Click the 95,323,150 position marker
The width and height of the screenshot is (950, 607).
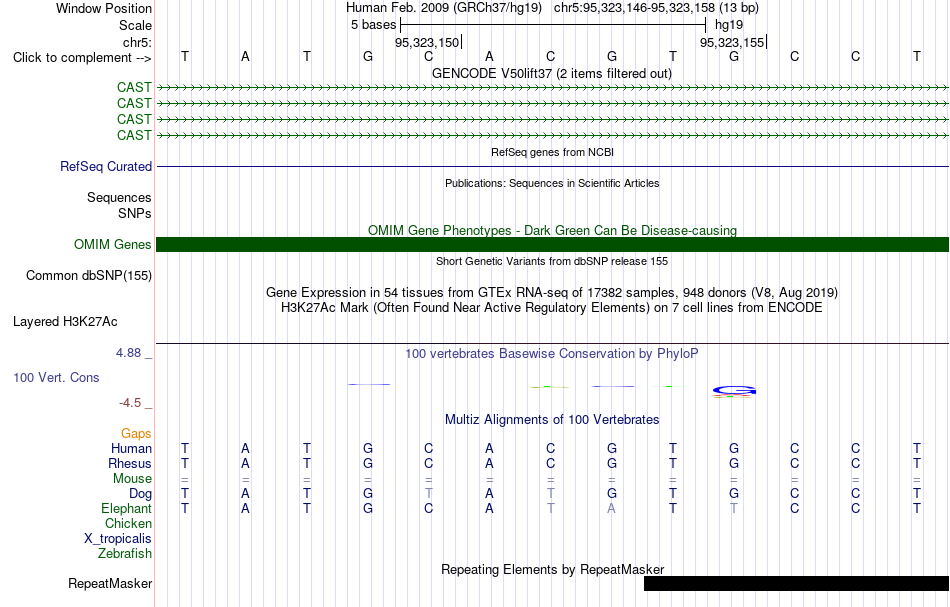click(428, 42)
